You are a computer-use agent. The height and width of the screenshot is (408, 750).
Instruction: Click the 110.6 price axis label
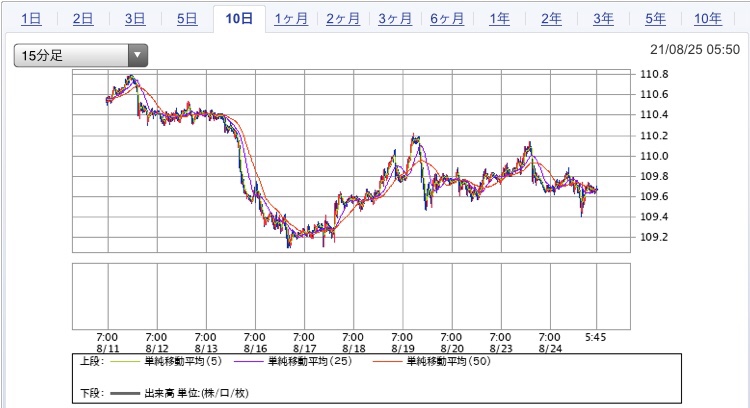(x=654, y=94)
